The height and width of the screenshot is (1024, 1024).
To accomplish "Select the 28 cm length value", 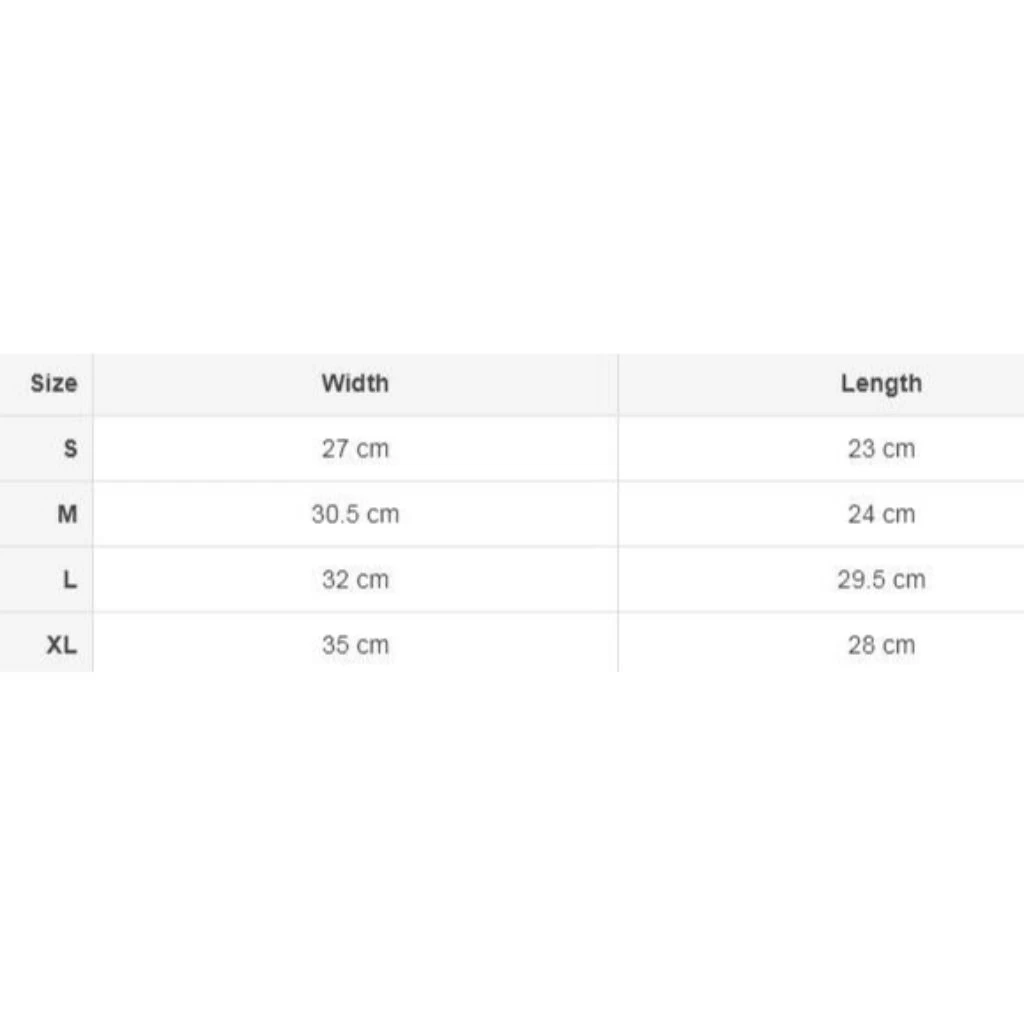I will point(881,645).
